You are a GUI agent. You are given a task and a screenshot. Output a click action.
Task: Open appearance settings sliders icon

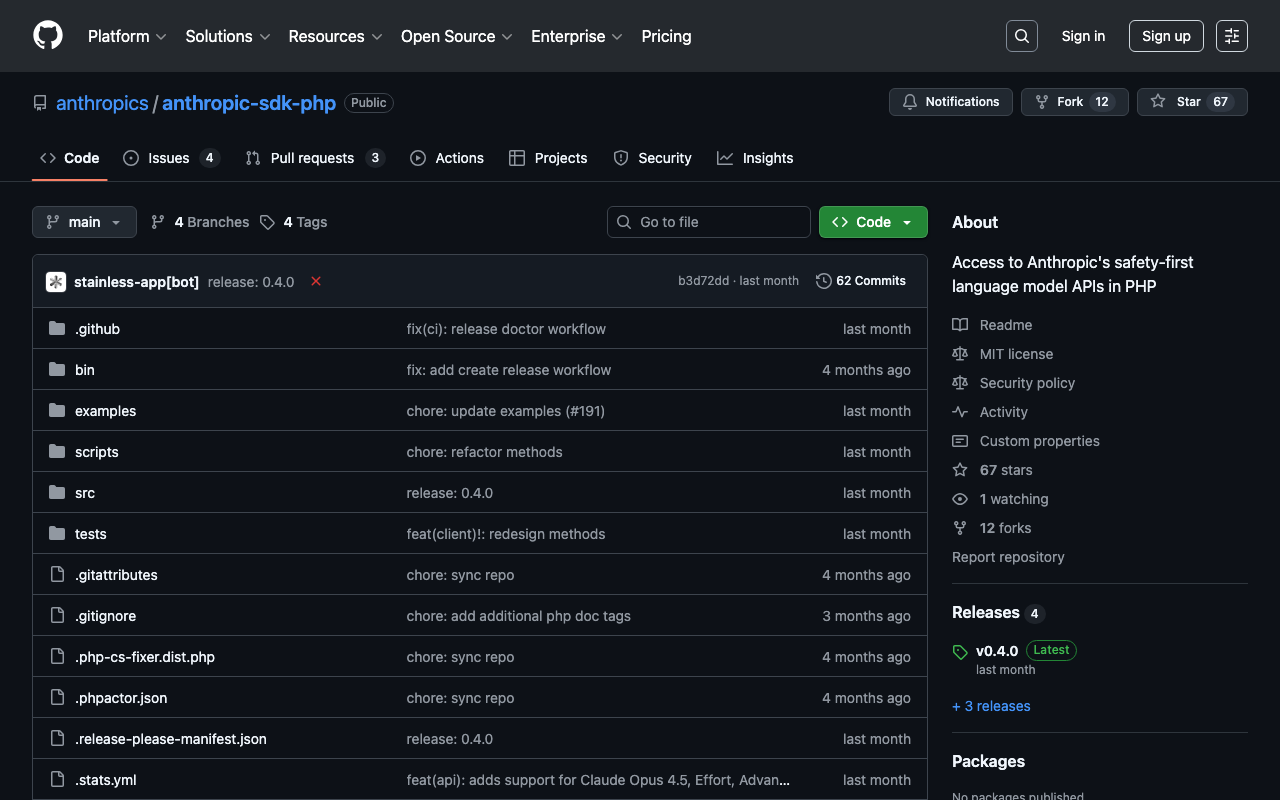click(x=1231, y=36)
